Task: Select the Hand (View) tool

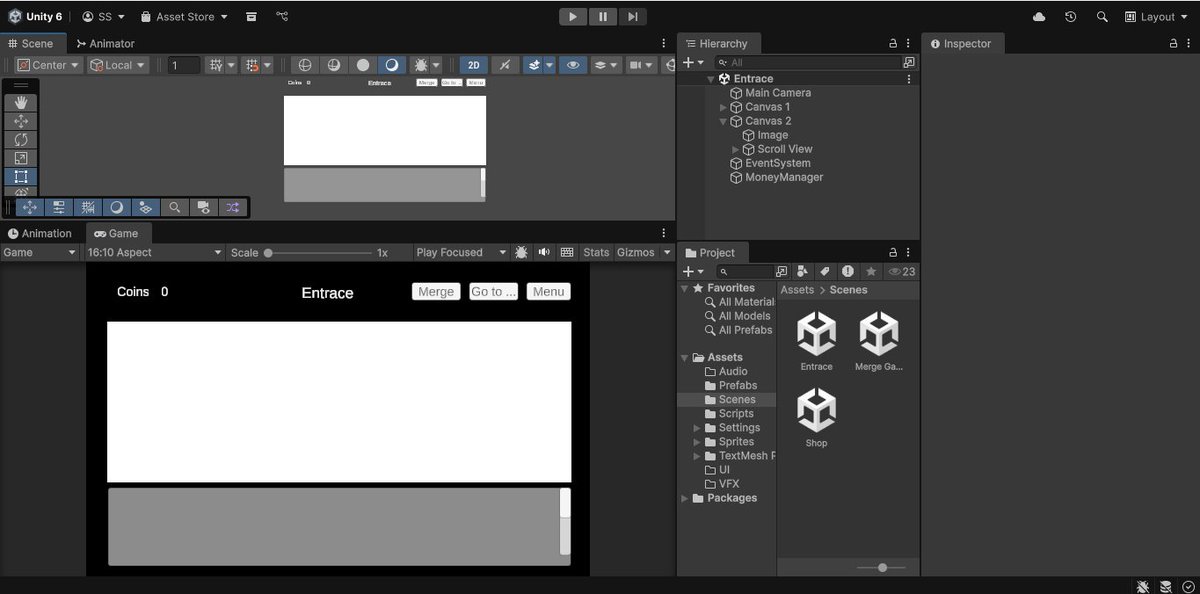Action: 21,102
